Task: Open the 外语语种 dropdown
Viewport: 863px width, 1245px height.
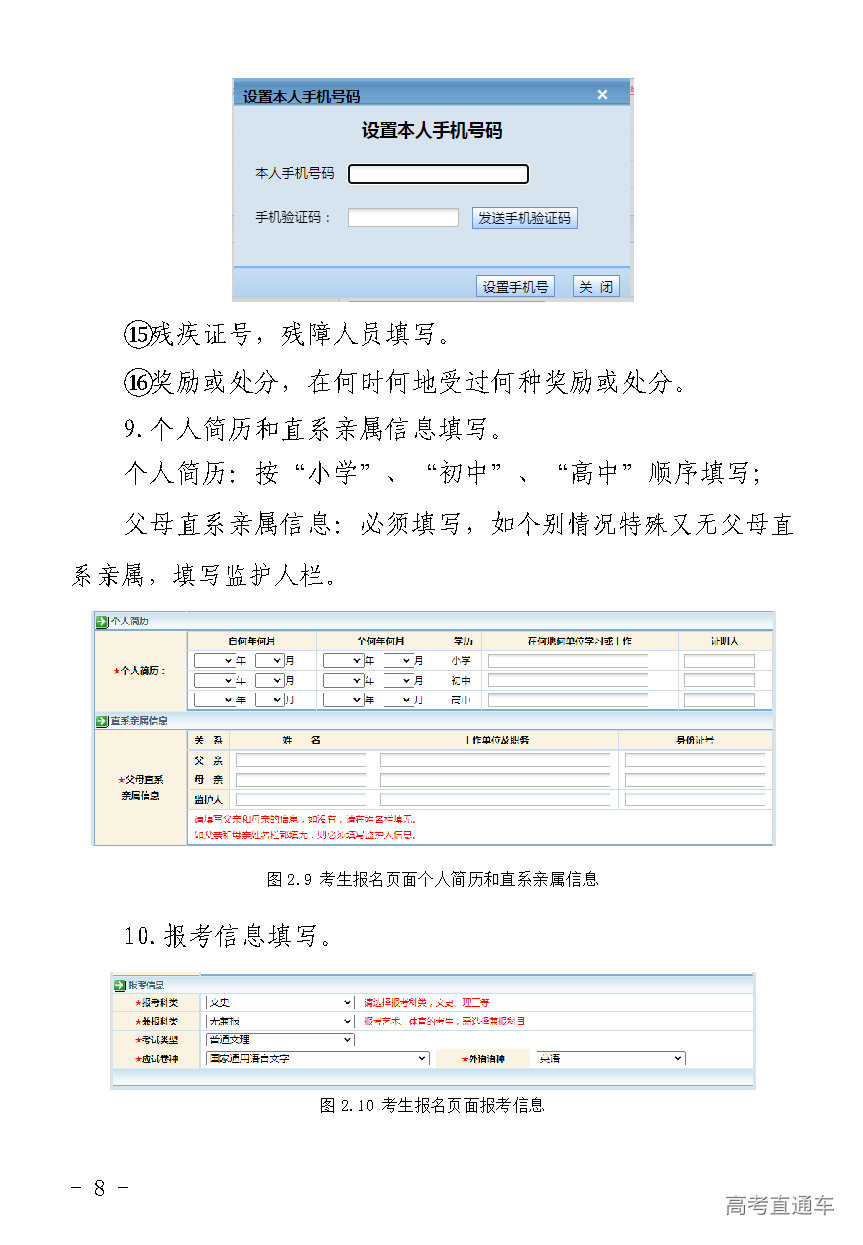Action: tap(610, 1058)
